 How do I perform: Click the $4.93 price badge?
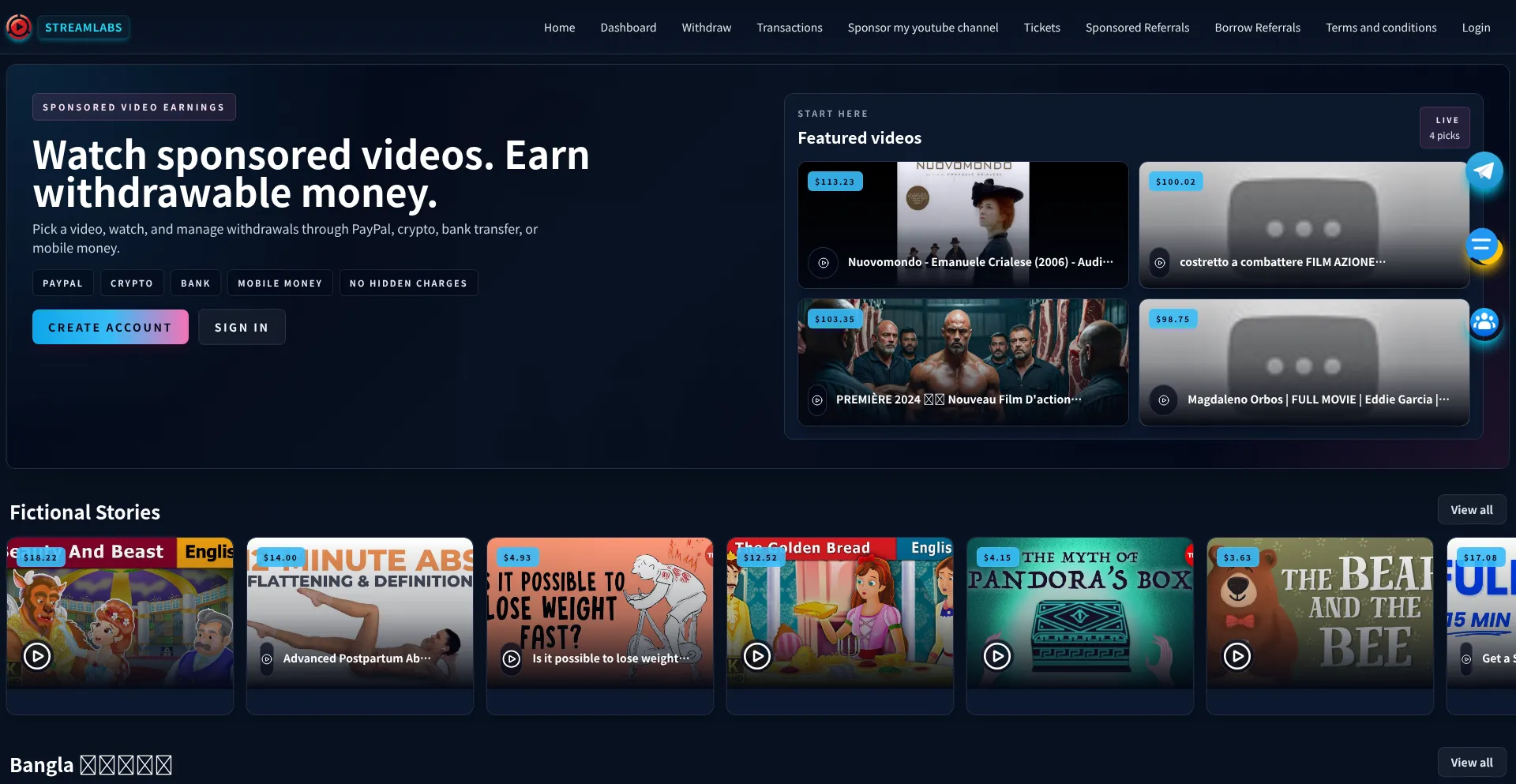[517, 557]
